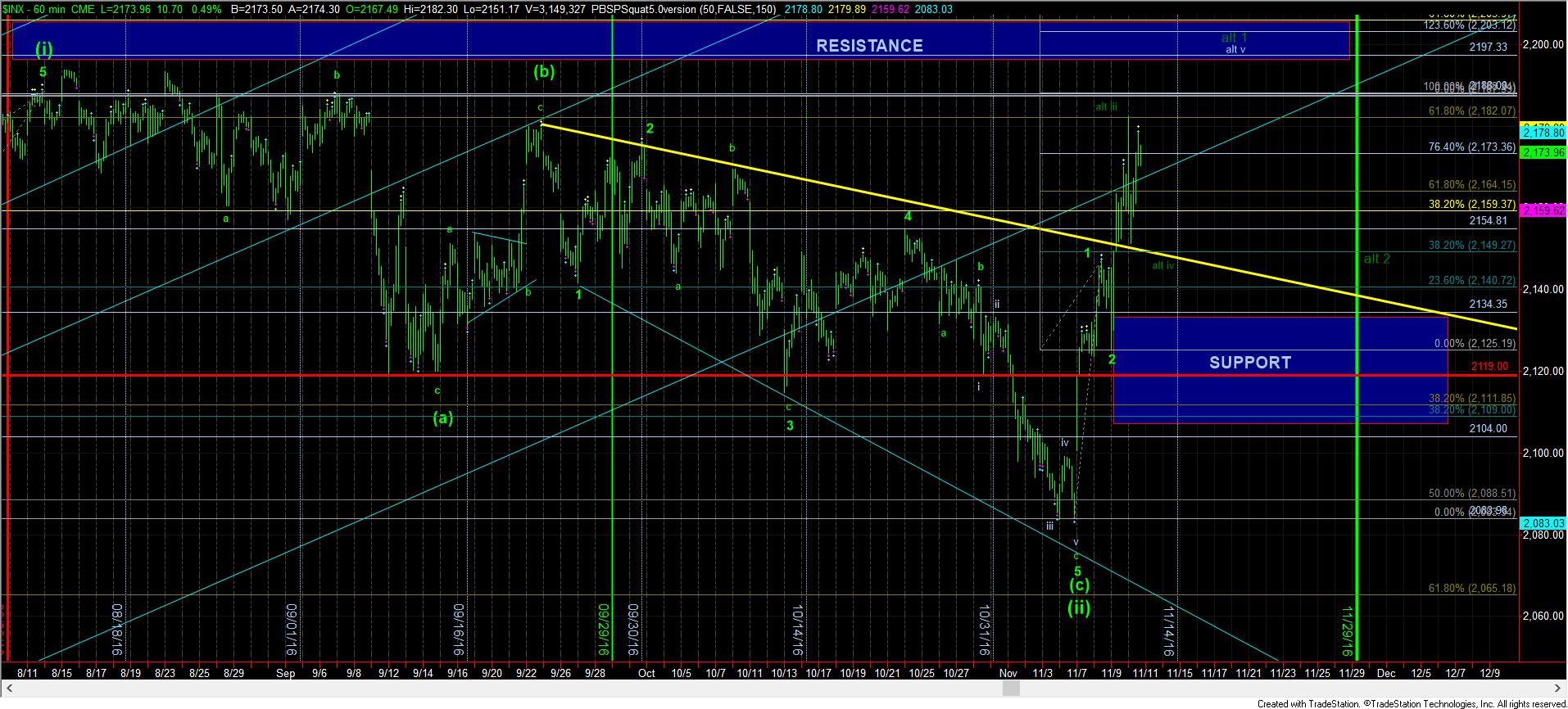
Task: Click the vertical 09/29/16 date label
Action: [x=603, y=630]
